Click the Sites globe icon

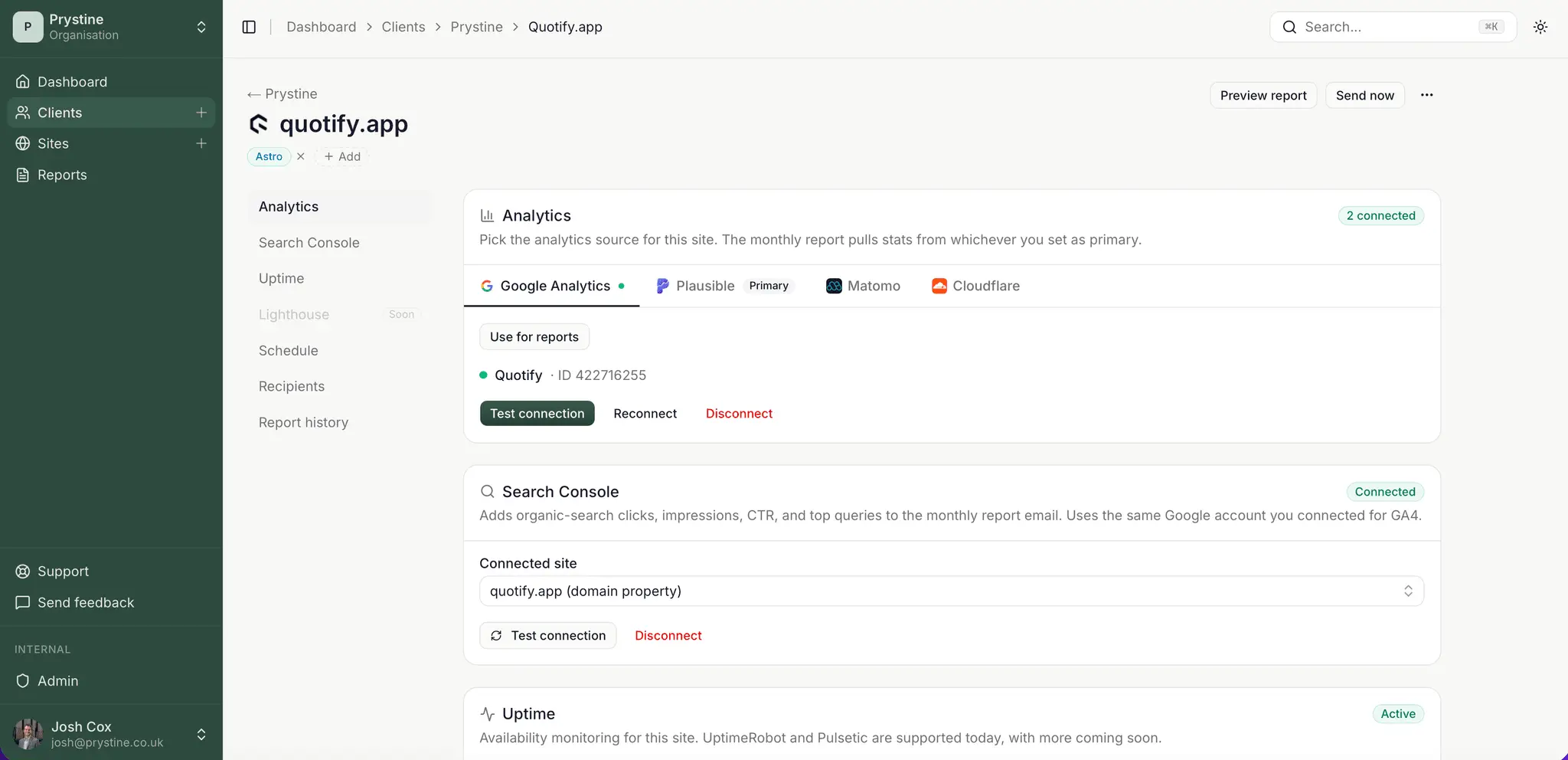click(x=23, y=143)
